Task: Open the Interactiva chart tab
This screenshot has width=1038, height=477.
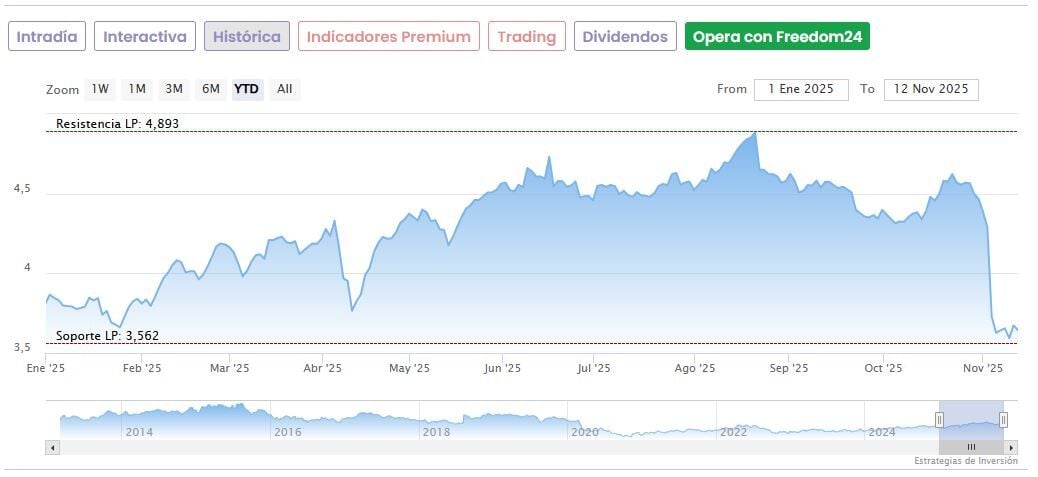Action: (145, 37)
